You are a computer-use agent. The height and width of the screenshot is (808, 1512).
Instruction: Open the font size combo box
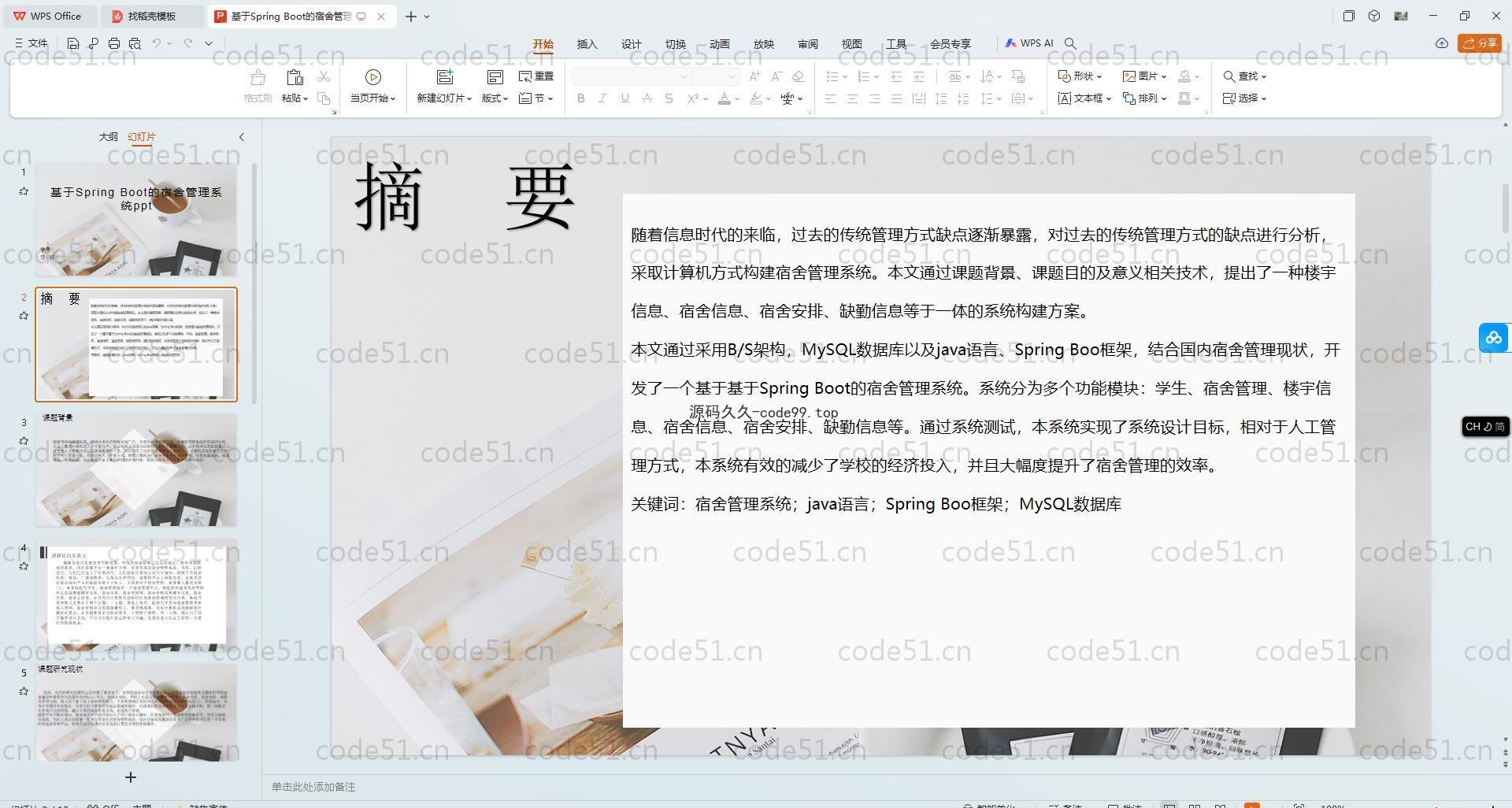715,76
